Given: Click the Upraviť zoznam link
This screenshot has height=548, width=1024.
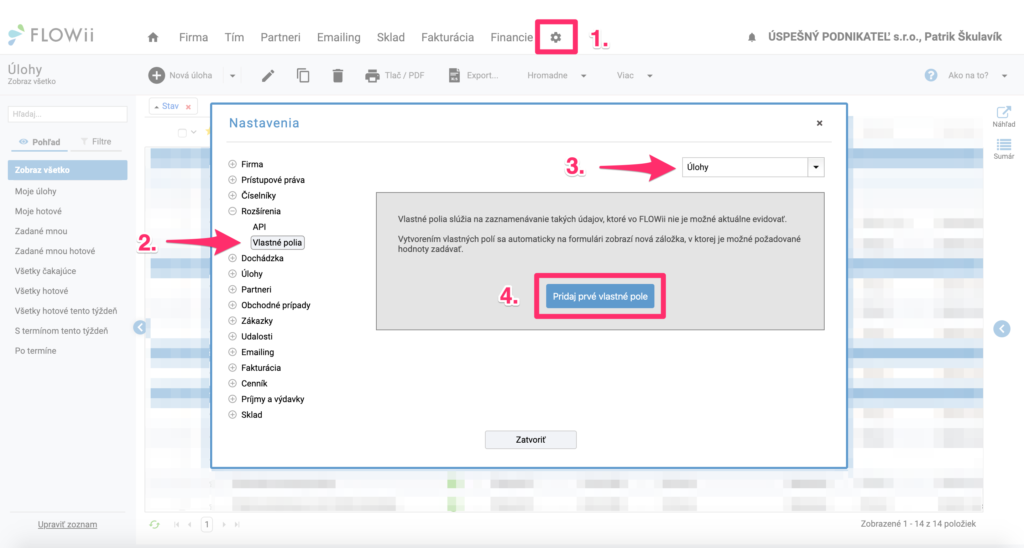Looking at the screenshot, I should pyautogui.click(x=67, y=524).
